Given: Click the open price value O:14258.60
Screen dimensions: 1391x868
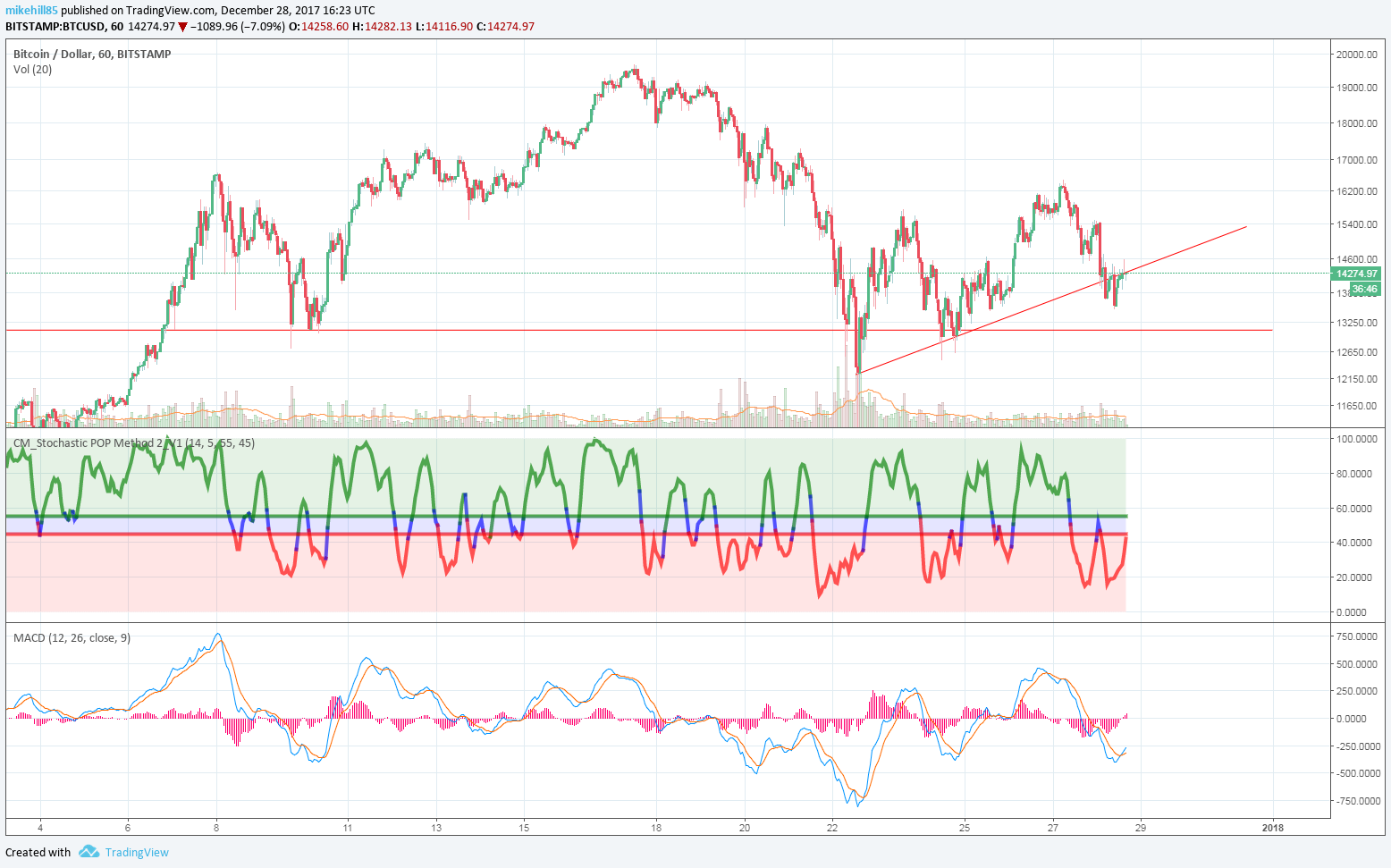Looking at the screenshot, I should click(x=317, y=27).
